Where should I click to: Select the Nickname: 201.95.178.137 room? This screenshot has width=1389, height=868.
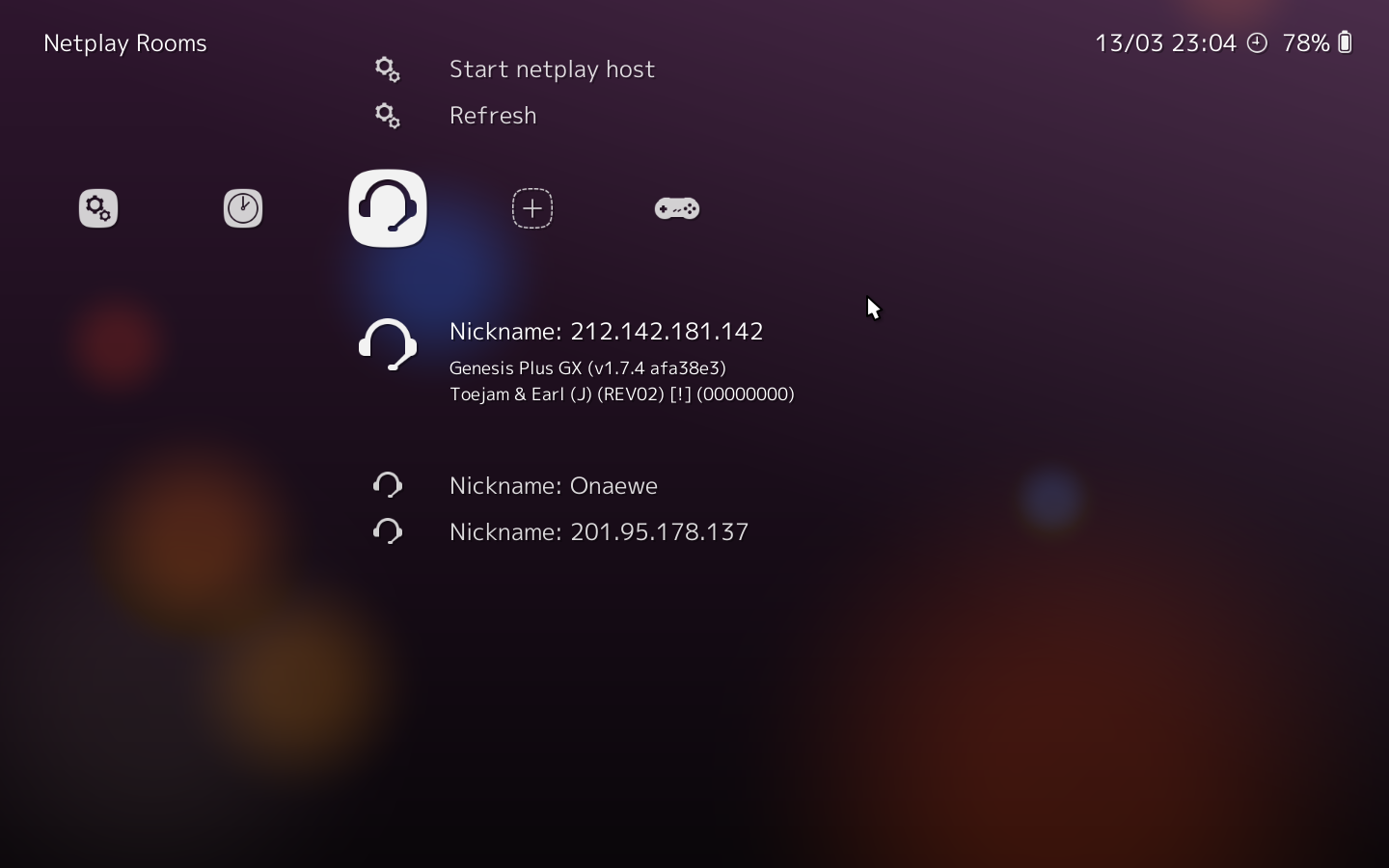(x=599, y=532)
